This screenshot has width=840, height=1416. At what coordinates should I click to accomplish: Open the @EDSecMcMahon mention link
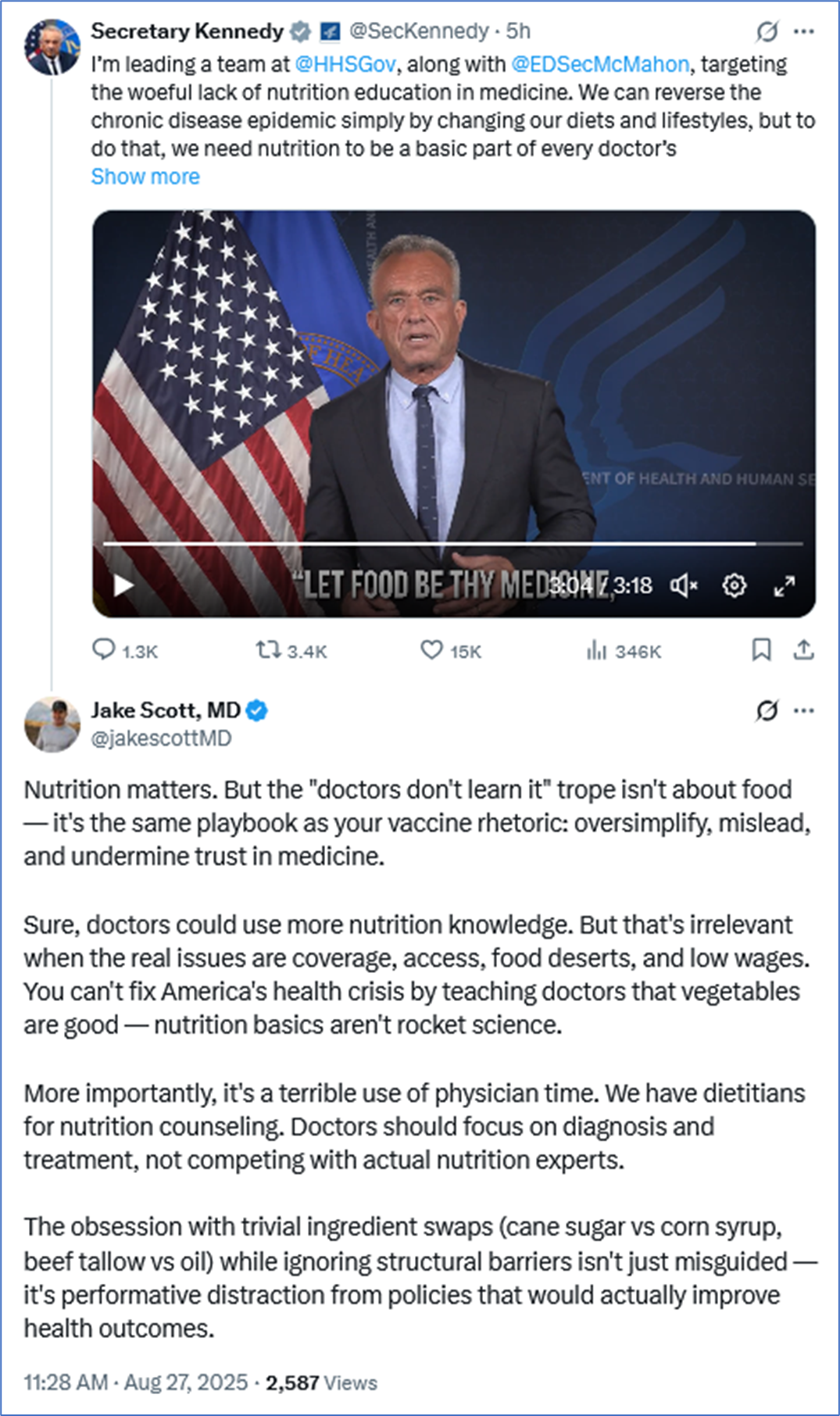coord(600,64)
